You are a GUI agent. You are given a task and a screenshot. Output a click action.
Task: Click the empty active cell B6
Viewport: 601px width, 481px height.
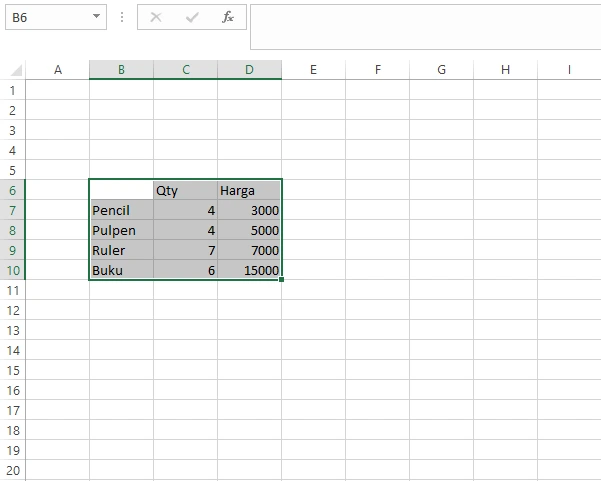(x=122, y=190)
